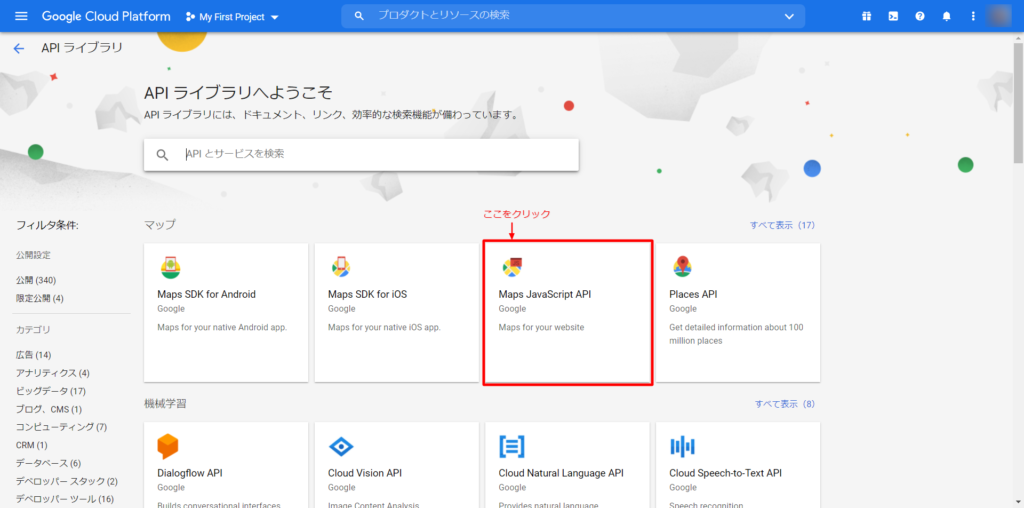Filter by 公開 (340)
Viewport: 1024px width, 508px height.
click(x=36, y=280)
